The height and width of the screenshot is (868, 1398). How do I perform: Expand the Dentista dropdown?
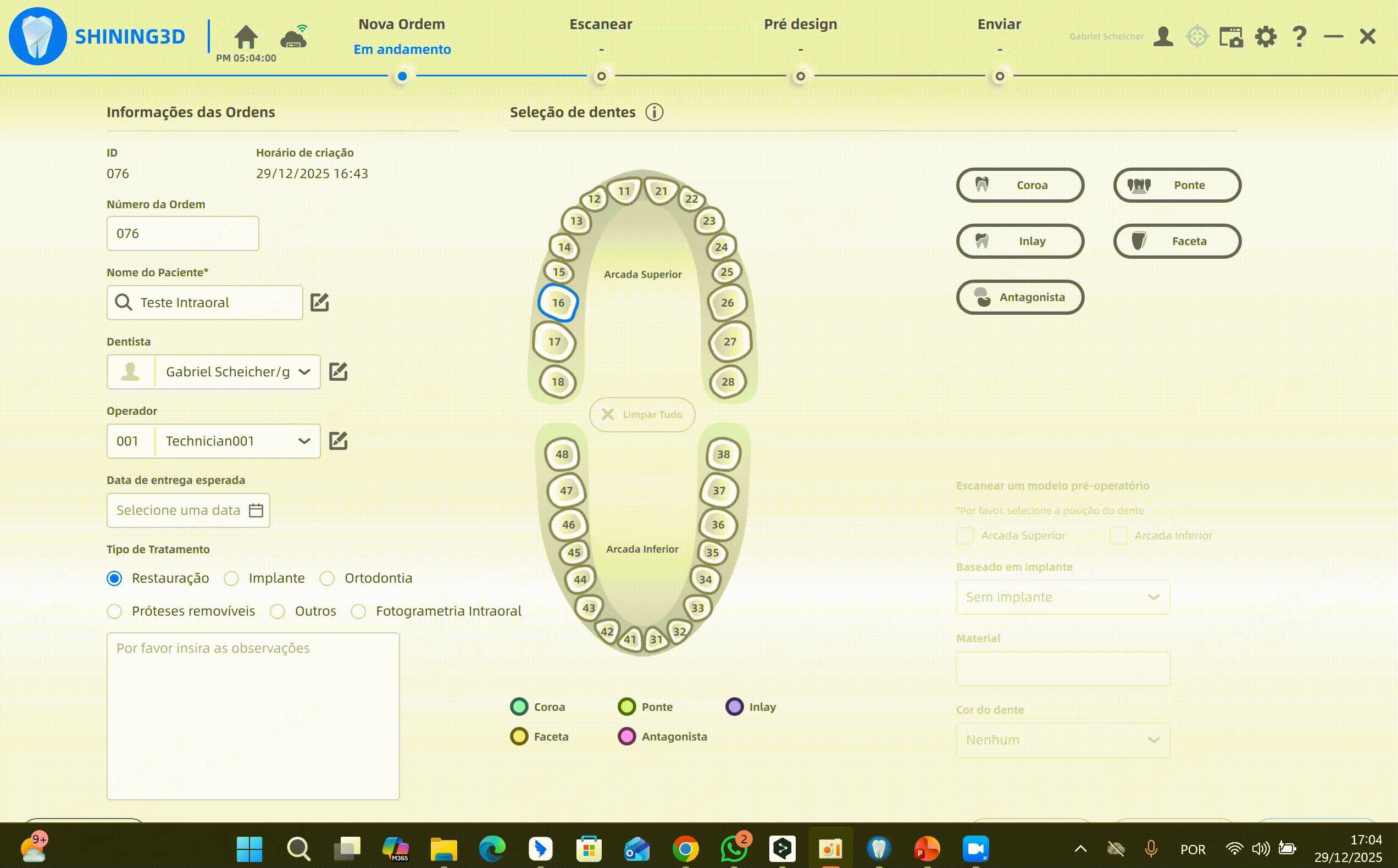(304, 372)
